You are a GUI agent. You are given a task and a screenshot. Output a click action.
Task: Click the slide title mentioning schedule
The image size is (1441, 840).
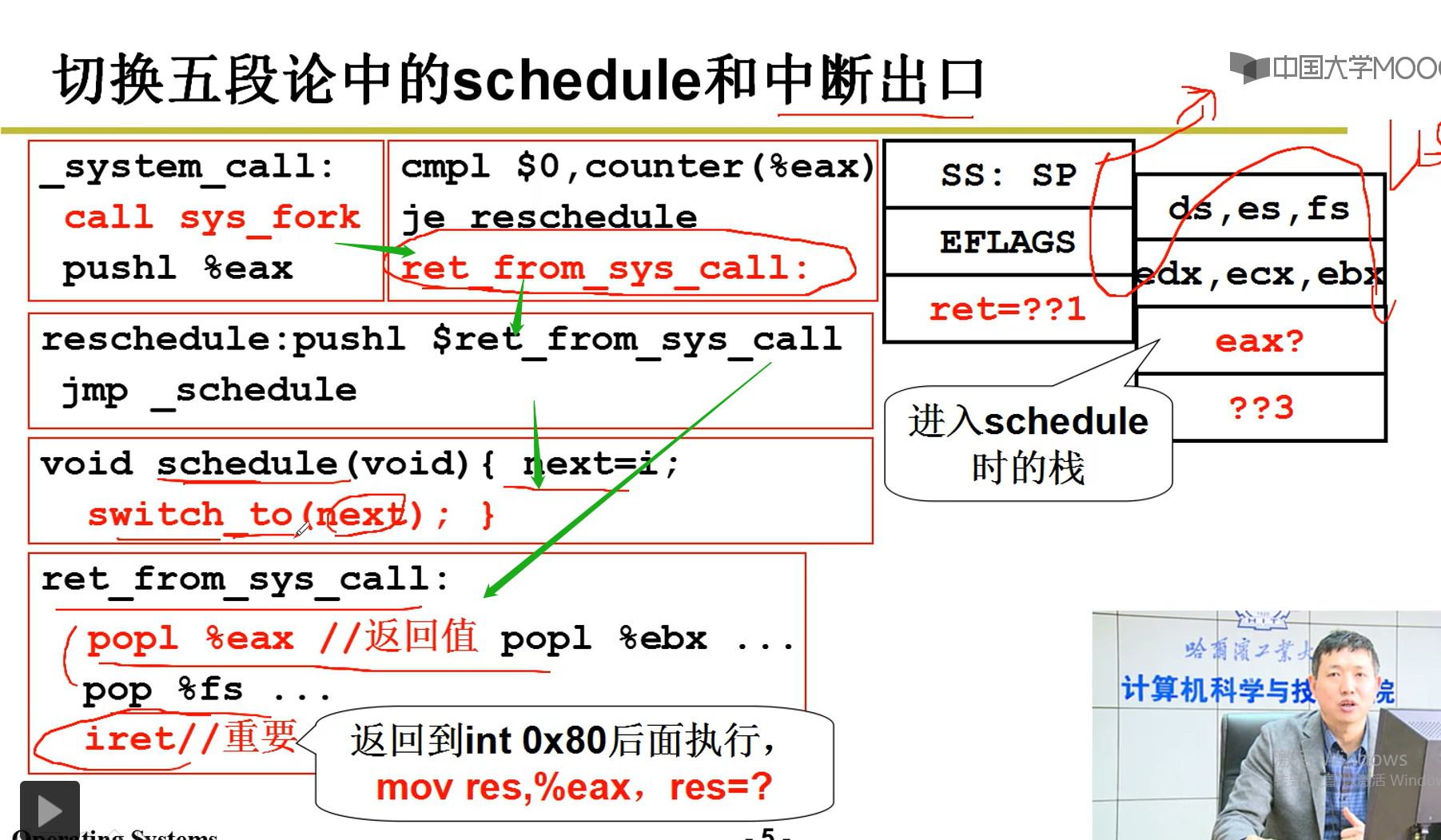pyautogui.click(x=519, y=80)
